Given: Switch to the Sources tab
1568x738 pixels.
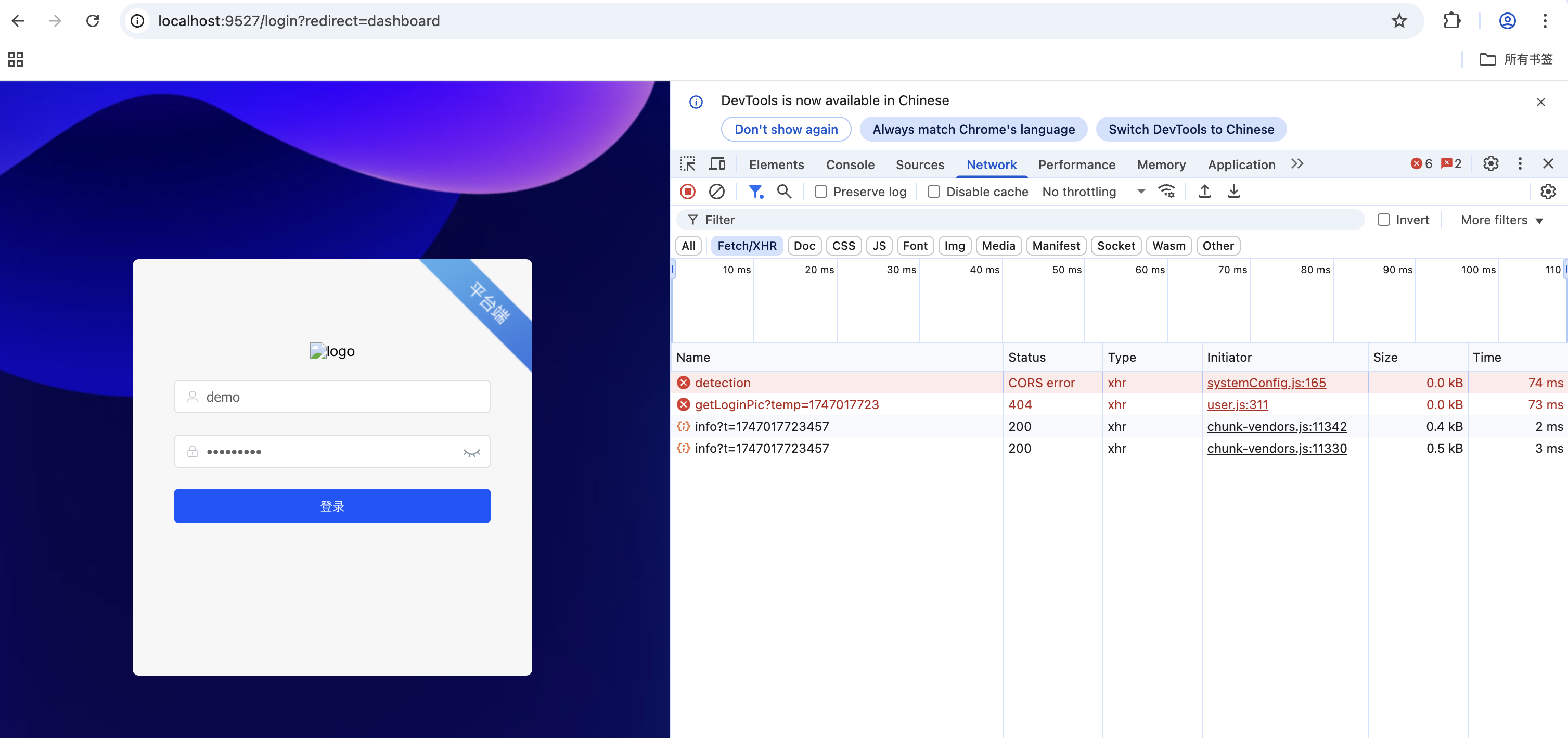Looking at the screenshot, I should tap(920, 164).
